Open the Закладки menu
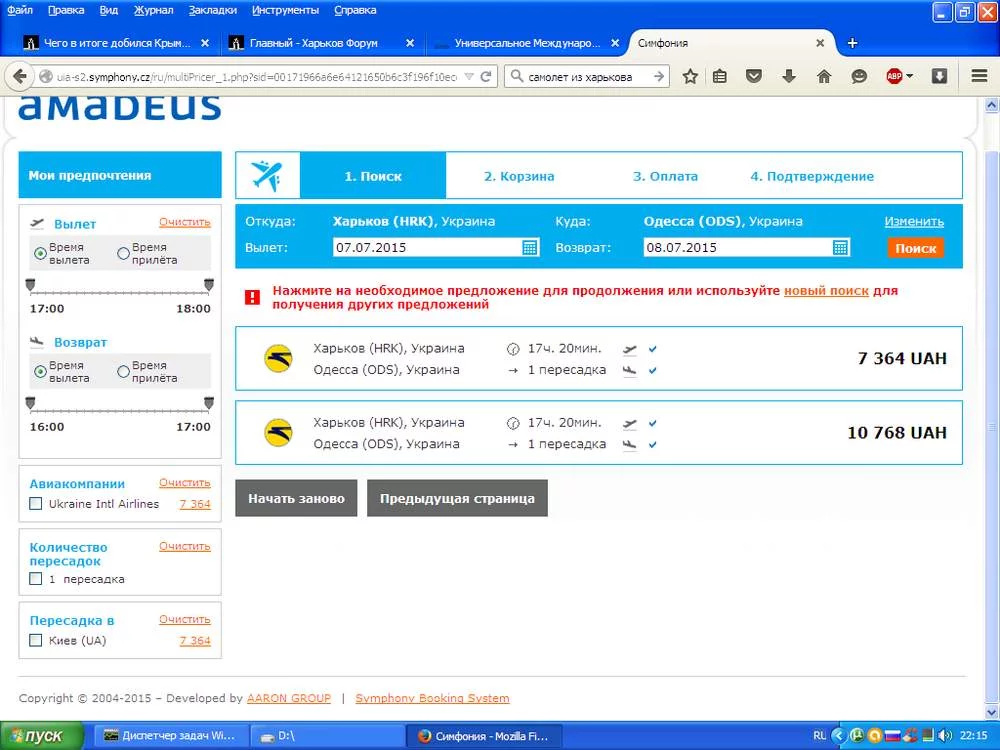The width and height of the screenshot is (1000, 750). (x=212, y=10)
